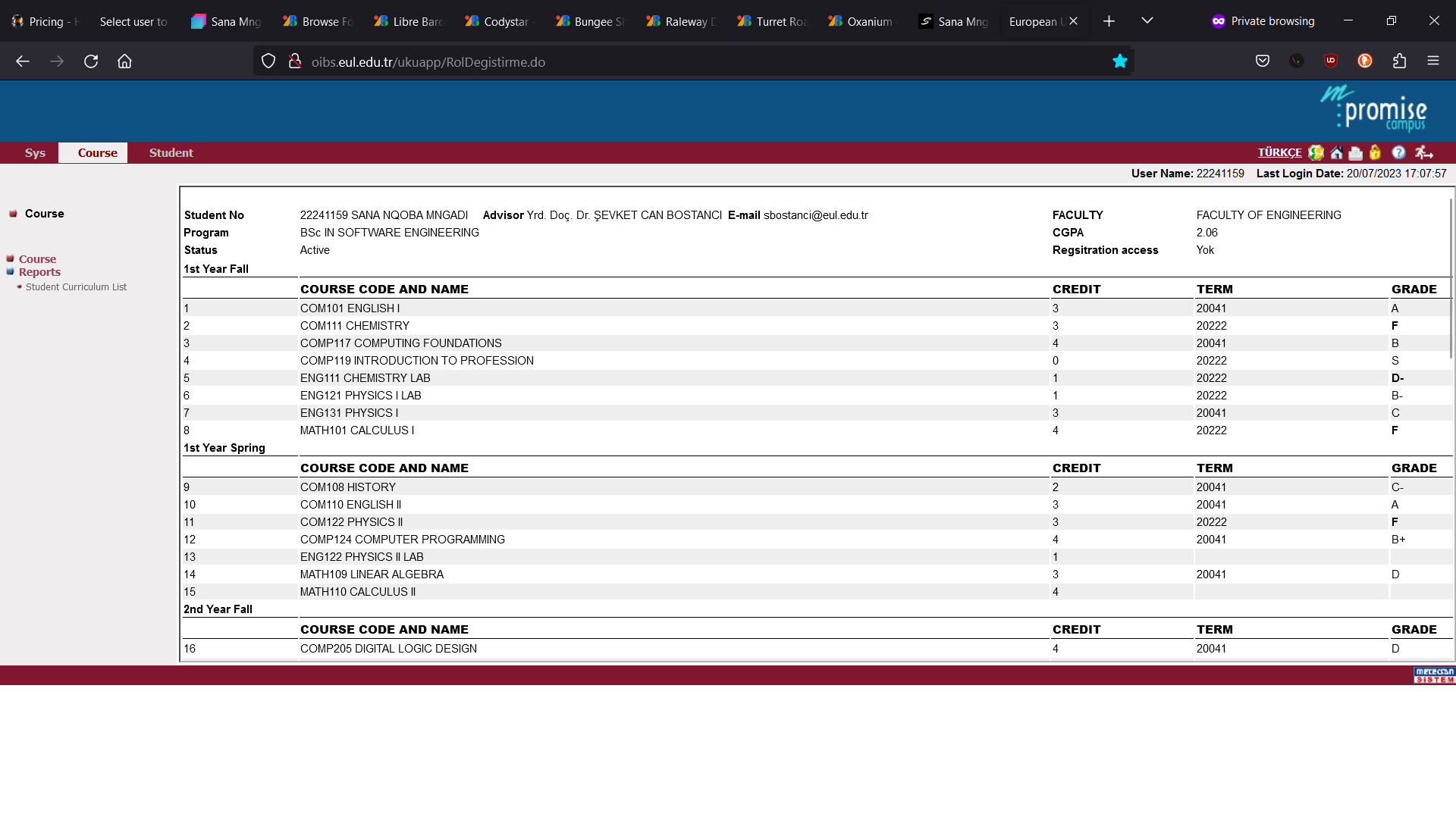Open the help question mark icon
The width and height of the screenshot is (1456, 817).
1398,152
